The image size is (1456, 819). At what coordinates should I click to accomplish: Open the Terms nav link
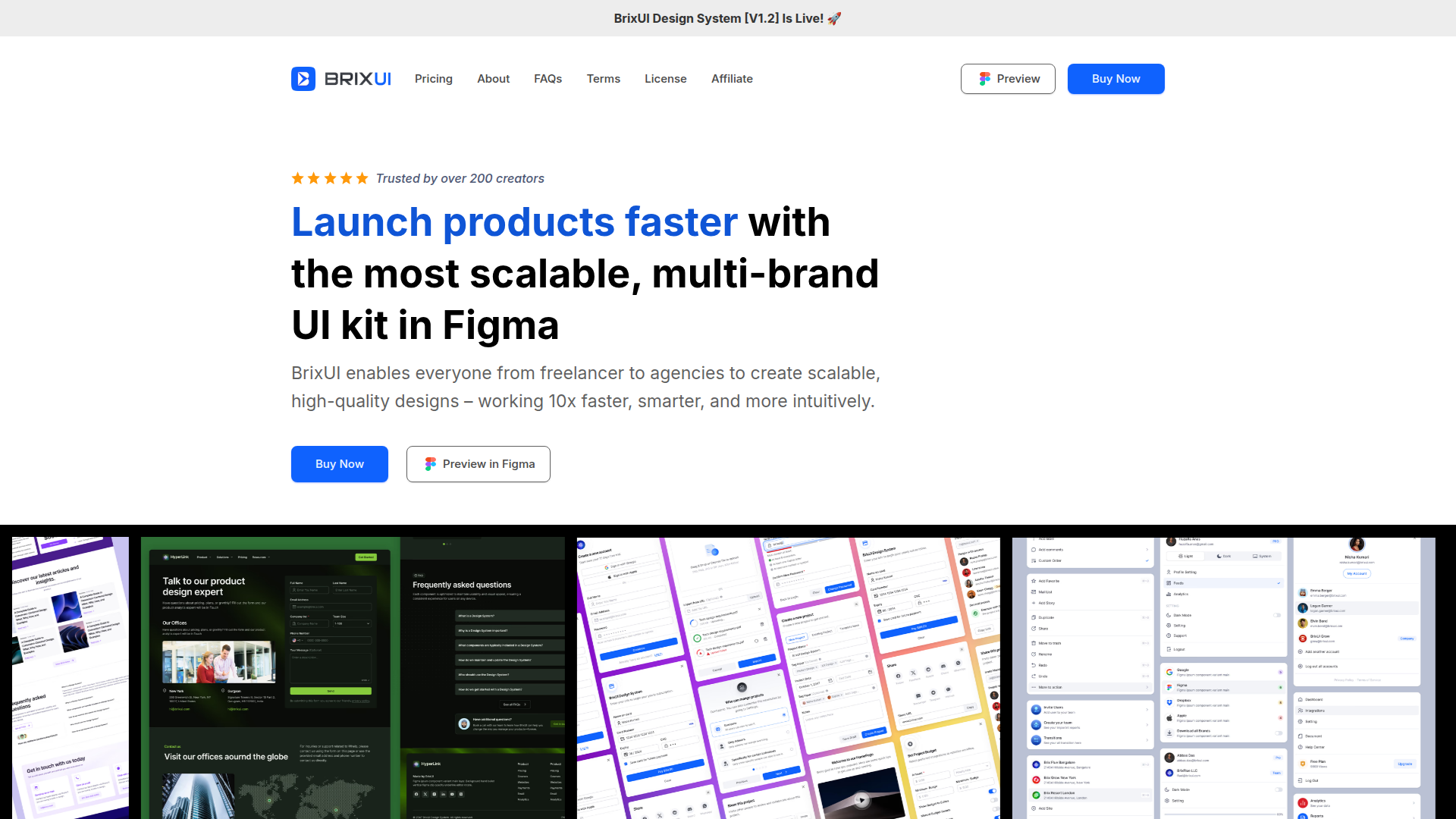[x=604, y=79]
